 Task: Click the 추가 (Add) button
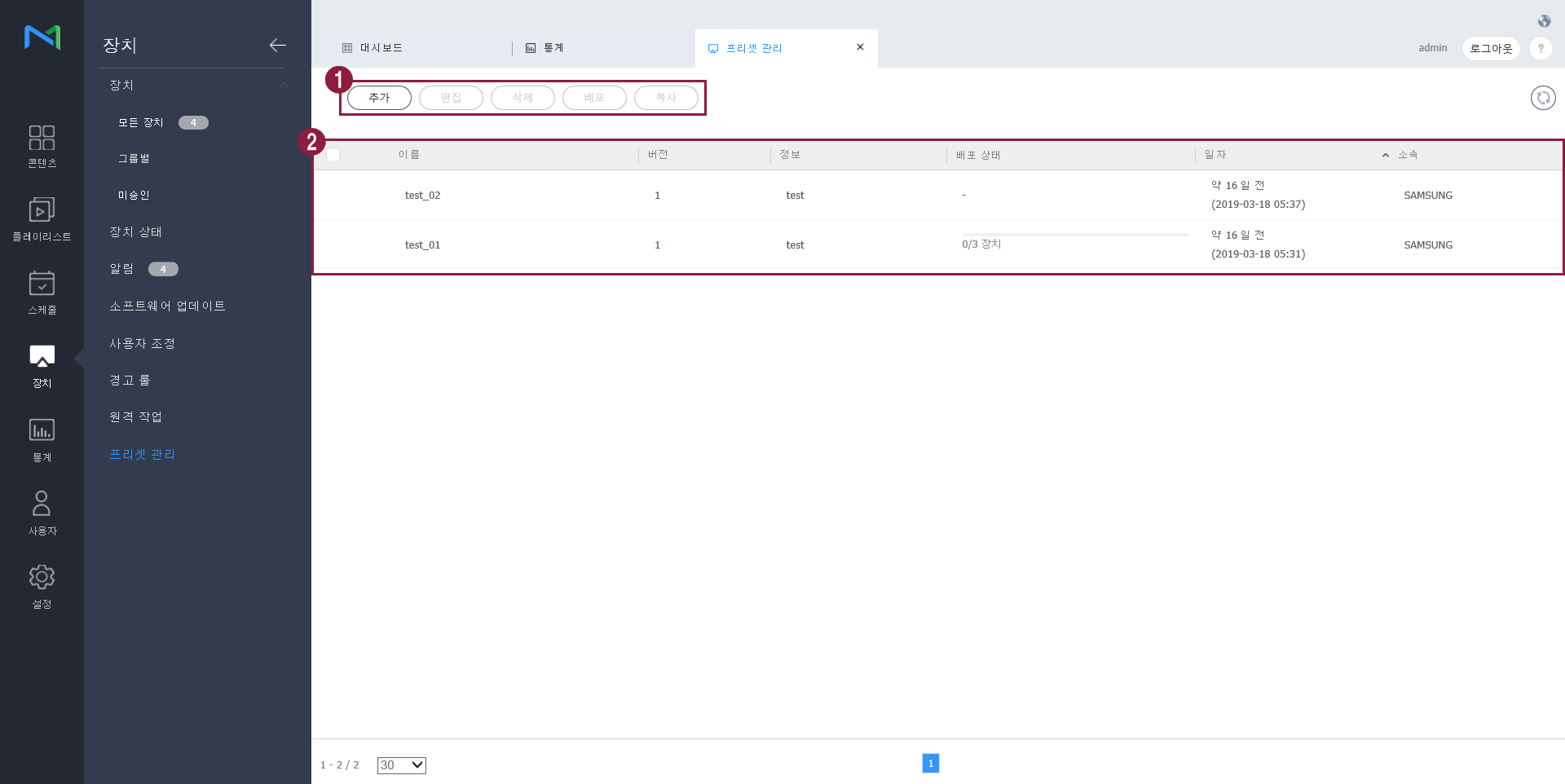379,98
